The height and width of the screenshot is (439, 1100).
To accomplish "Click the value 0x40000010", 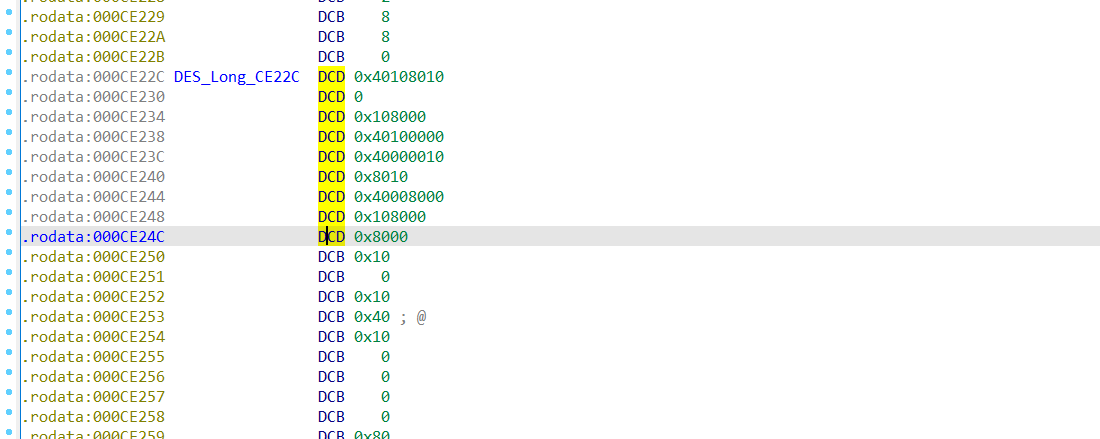I will point(398,156).
